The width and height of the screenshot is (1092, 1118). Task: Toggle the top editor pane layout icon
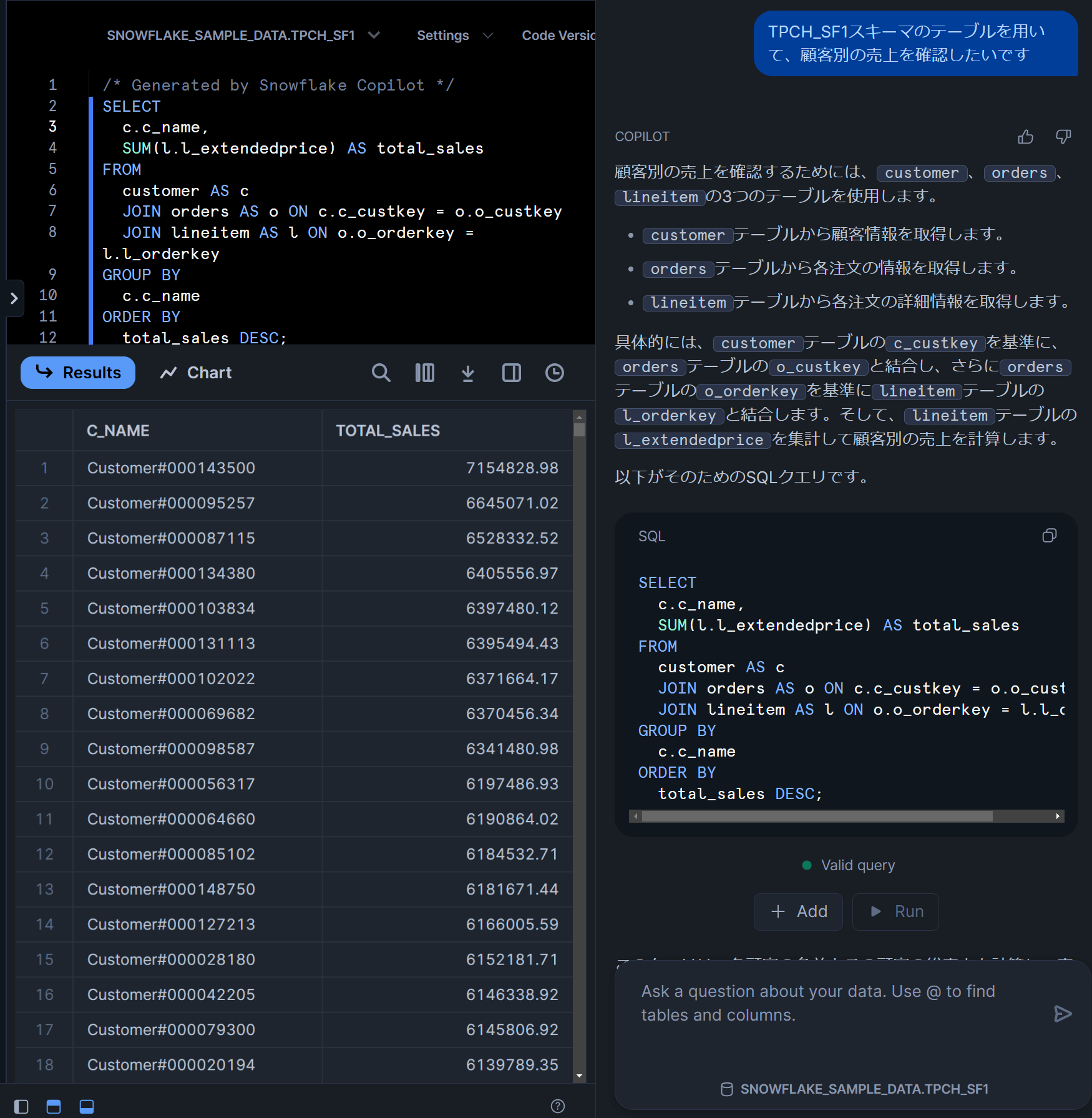tap(54, 1106)
